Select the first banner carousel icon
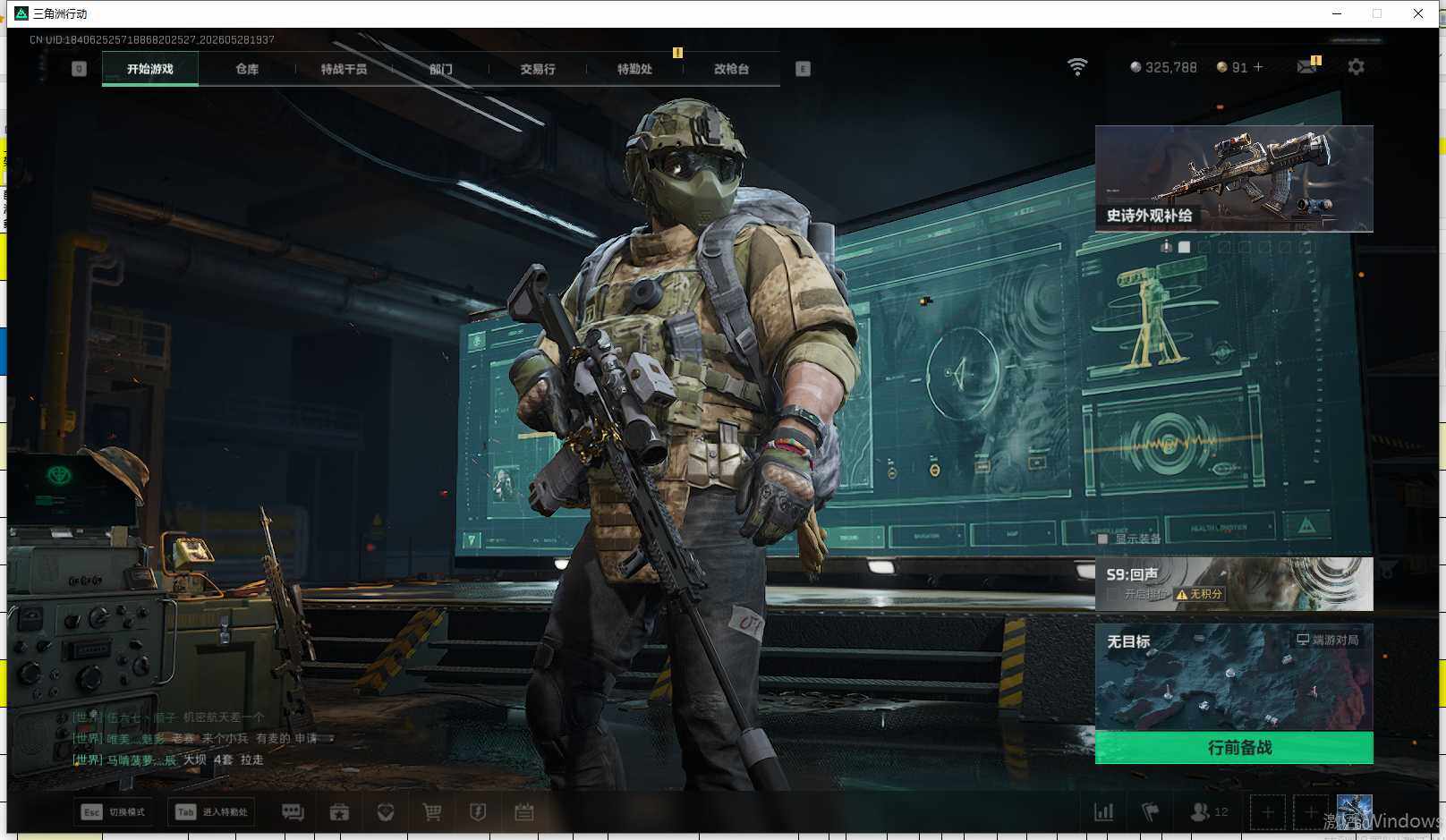This screenshot has width=1446, height=840. coord(1166,246)
